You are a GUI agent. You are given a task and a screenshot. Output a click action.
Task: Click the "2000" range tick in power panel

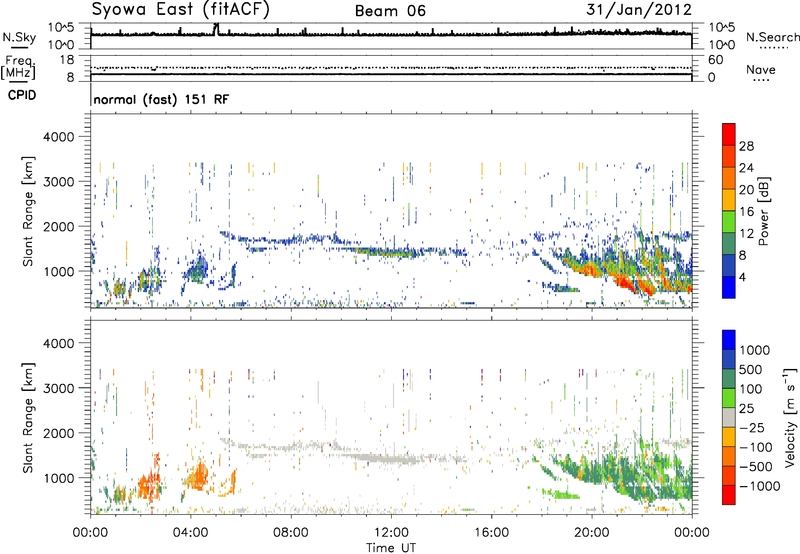[58, 226]
